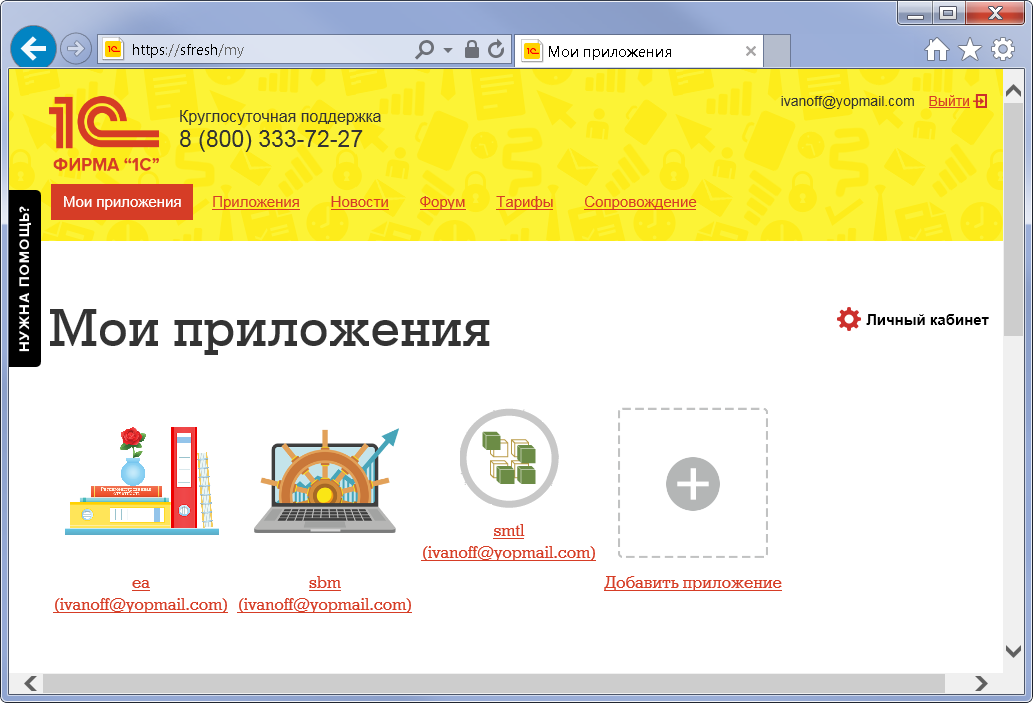Click the red gear Личный кабинет icon
1033x703 pixels.
click(x=849, y=320)
